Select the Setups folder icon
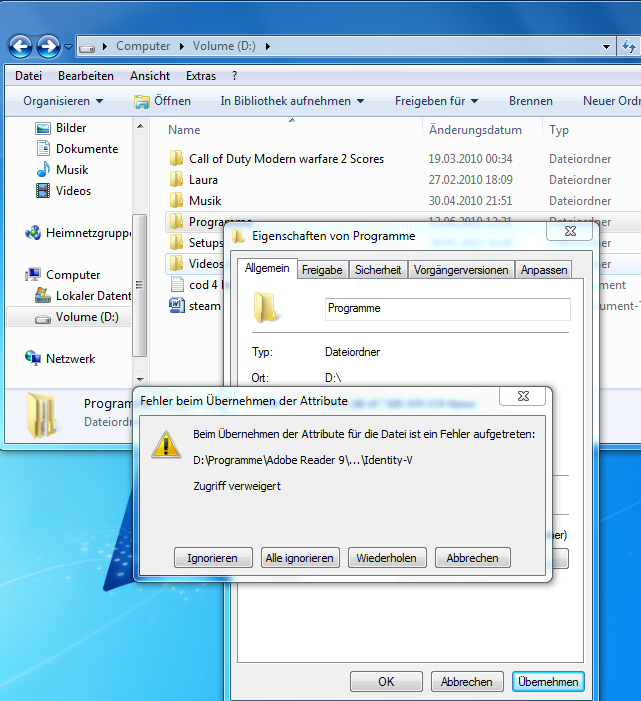The height and width of the screenshot is (701, 641). click(177, 243)
